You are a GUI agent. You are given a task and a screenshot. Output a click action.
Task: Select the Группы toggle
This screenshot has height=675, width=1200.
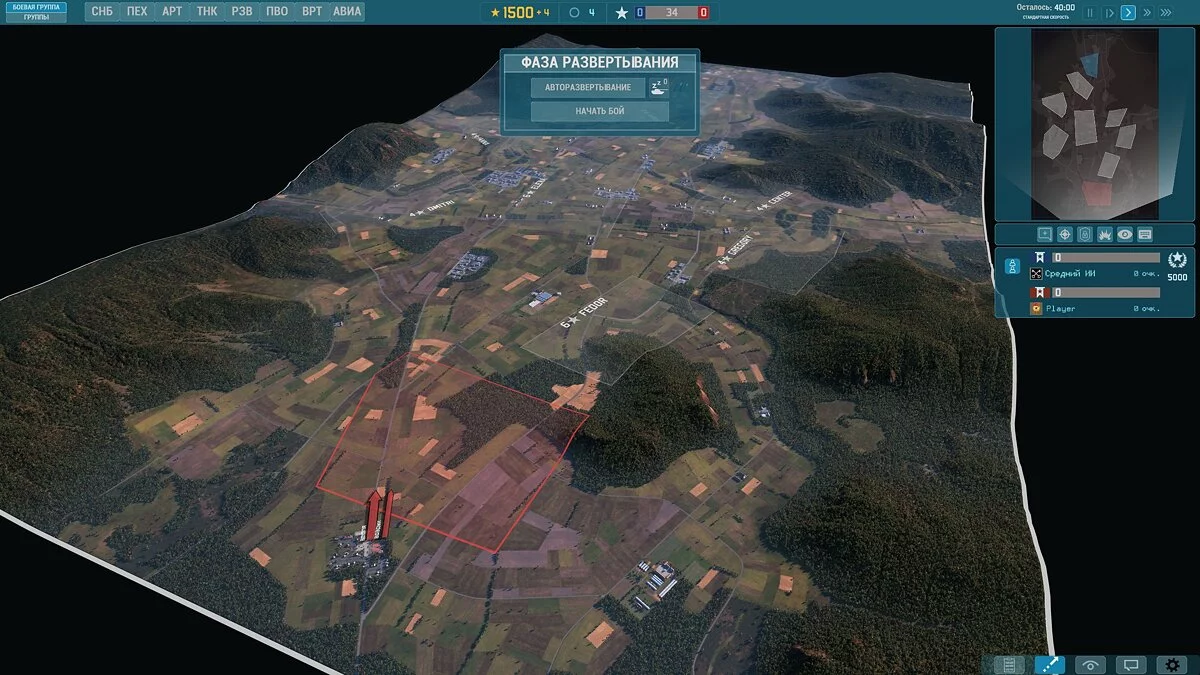[37, 17]
